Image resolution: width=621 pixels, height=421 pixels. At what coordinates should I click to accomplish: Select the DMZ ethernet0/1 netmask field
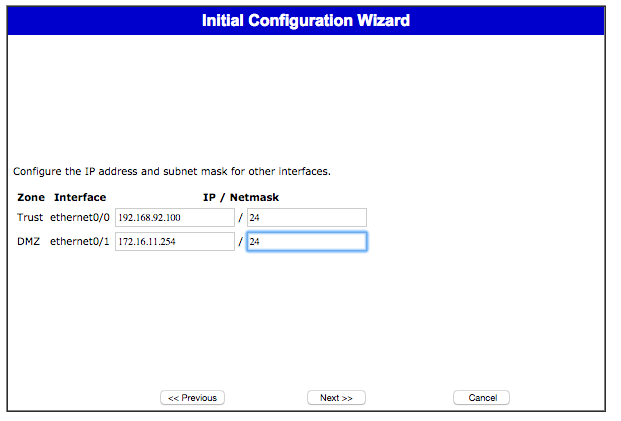tap(306, 241)
